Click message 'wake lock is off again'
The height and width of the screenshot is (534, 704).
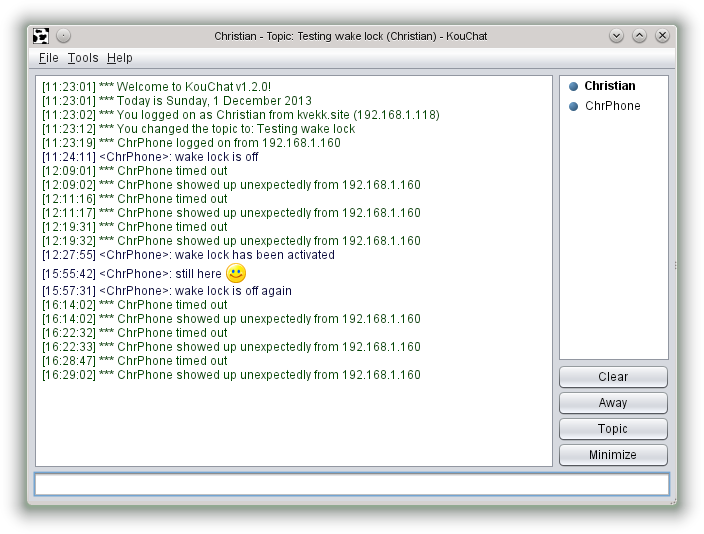(x=167, y=291)
